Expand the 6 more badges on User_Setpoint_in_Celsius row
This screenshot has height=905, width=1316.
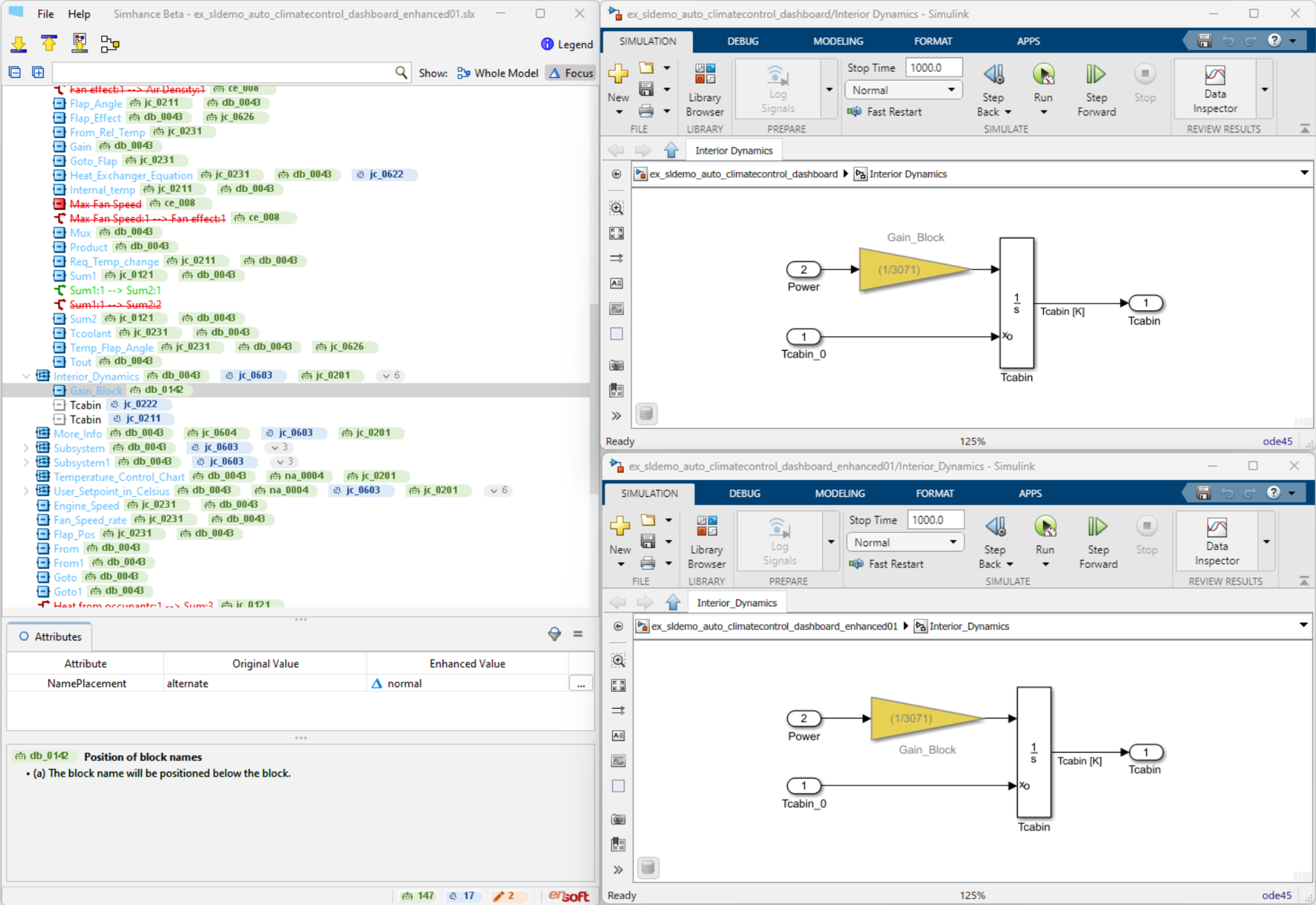point(498,490)
